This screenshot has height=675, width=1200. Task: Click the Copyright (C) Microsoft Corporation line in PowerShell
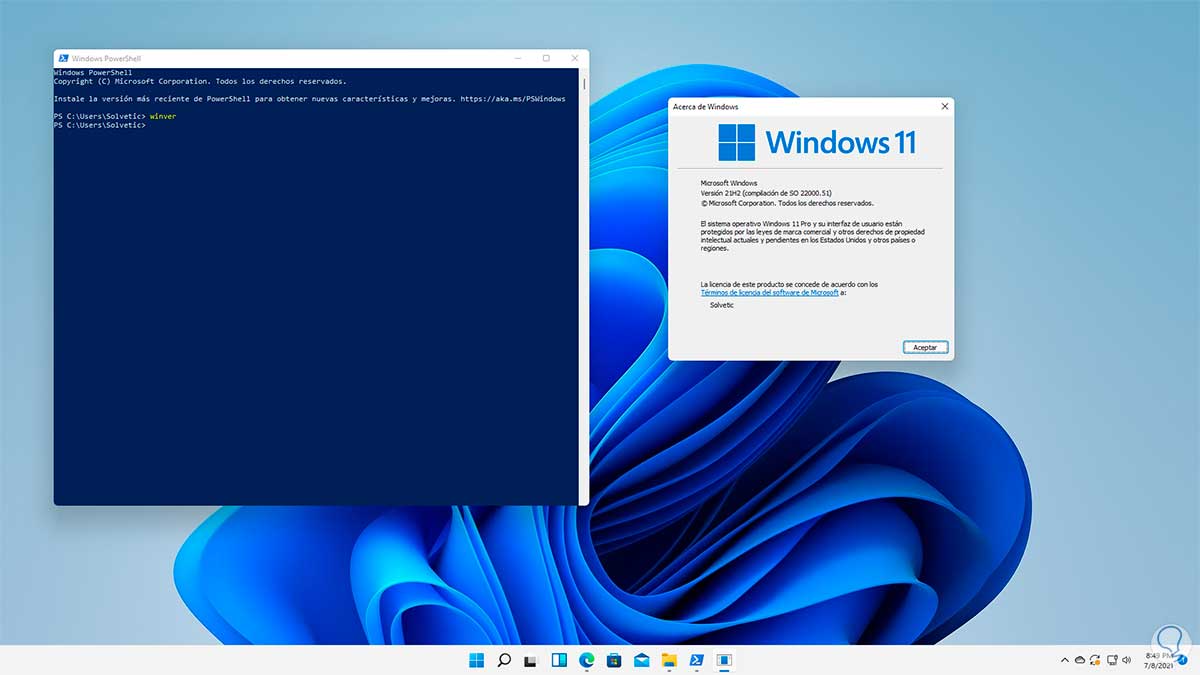pos(200,81)
